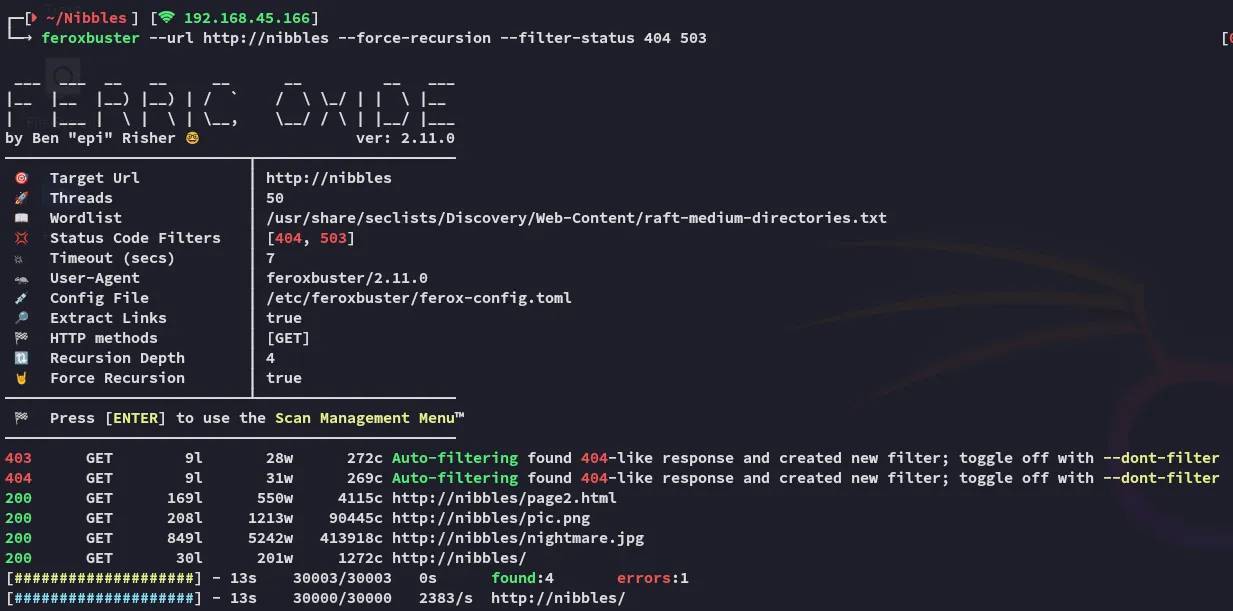The height and width of the screenshot is (611, 1233).
Task: Open the http://nibbles/nightmare.jpg result link
Action: (x=518, y=538)
